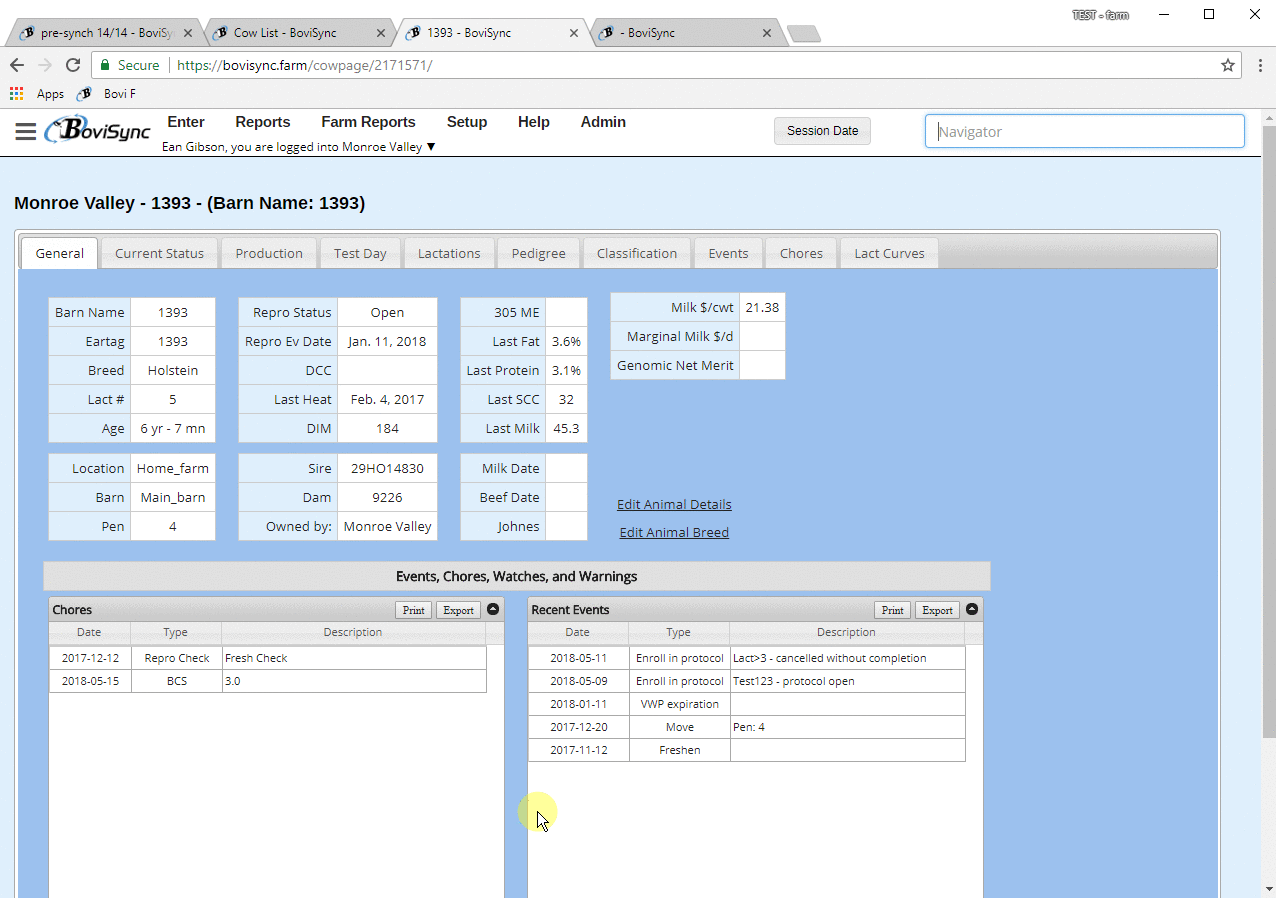Viewport: 1276px width, 898px height.
Task: Close the pre-synch 14/14 tab
Action: tap(188, 33)
